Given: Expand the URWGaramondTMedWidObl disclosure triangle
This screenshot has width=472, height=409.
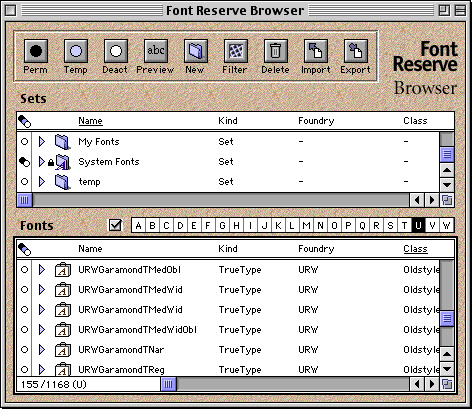Looking at the screenshot, I should coord(42,330).
